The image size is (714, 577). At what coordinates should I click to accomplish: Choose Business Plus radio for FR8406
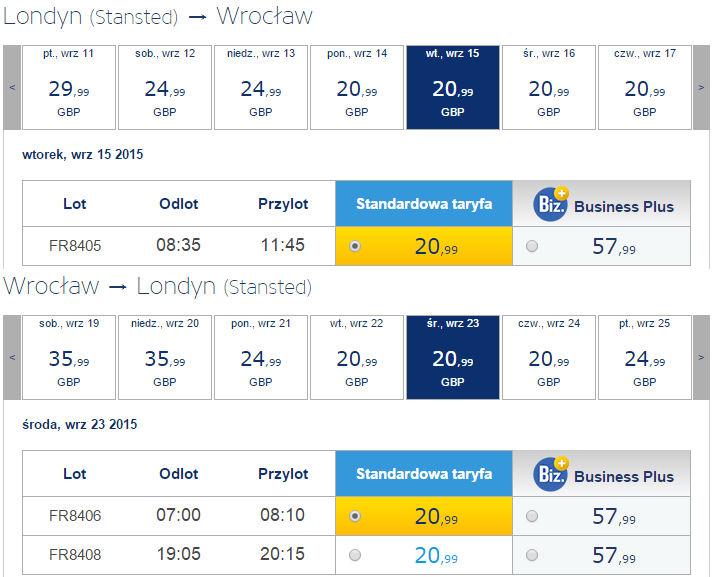tap(532, 516)
